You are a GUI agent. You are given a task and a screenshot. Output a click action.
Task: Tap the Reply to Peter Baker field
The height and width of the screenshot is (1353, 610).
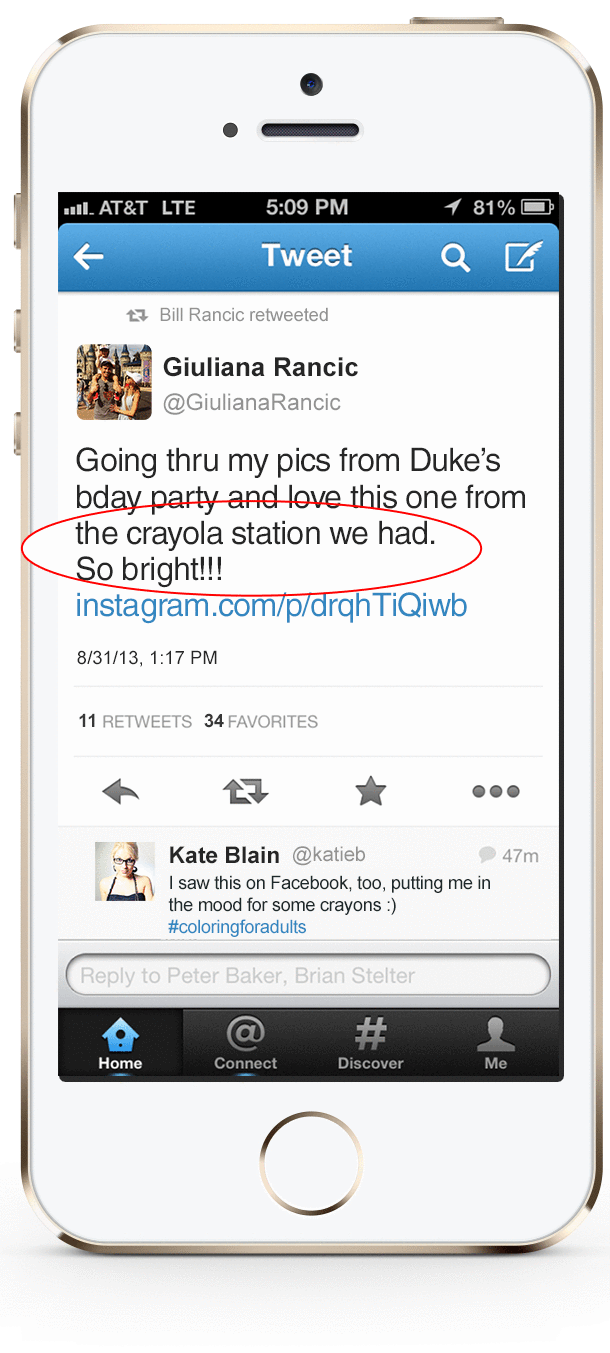[308, 975]
